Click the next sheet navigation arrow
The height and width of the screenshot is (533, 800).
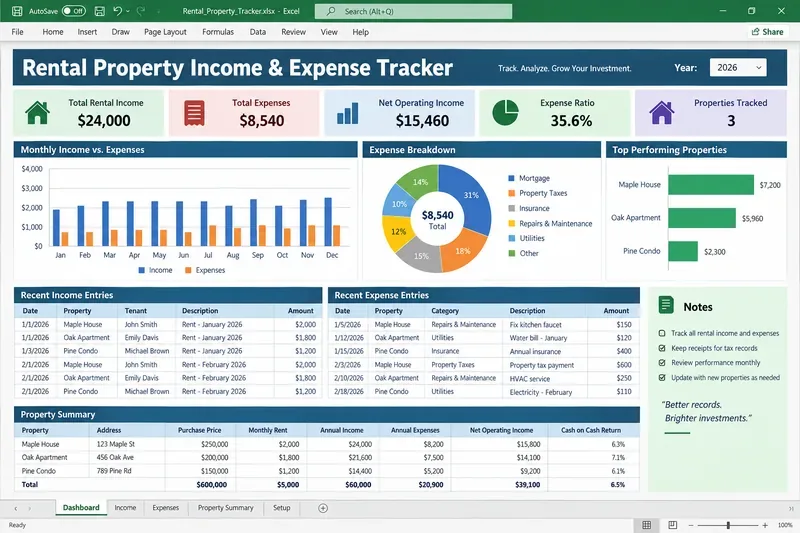(x=30, y=509)
